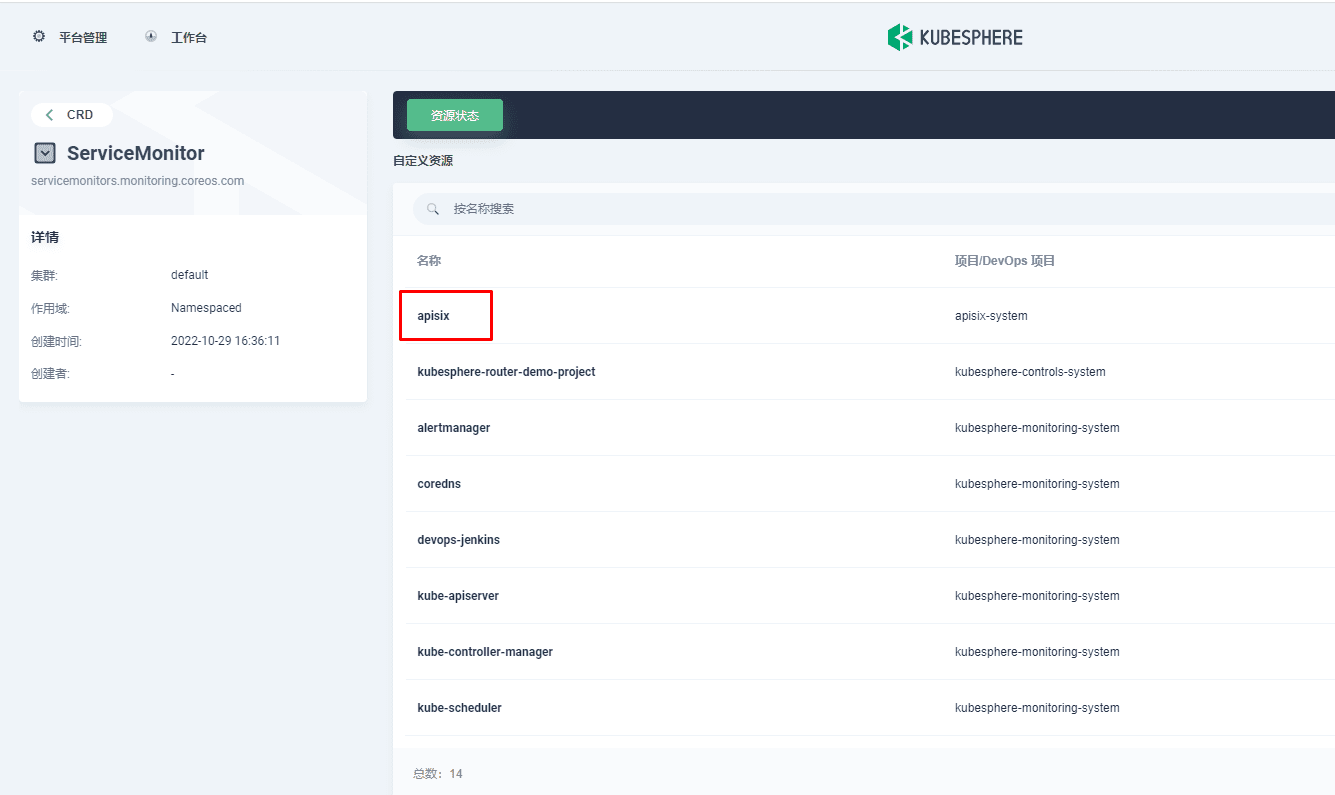Click the KubeSphere logo
Image resolution: width=1335 pixels, height=795 pixels.
click(x=955, y=38)
